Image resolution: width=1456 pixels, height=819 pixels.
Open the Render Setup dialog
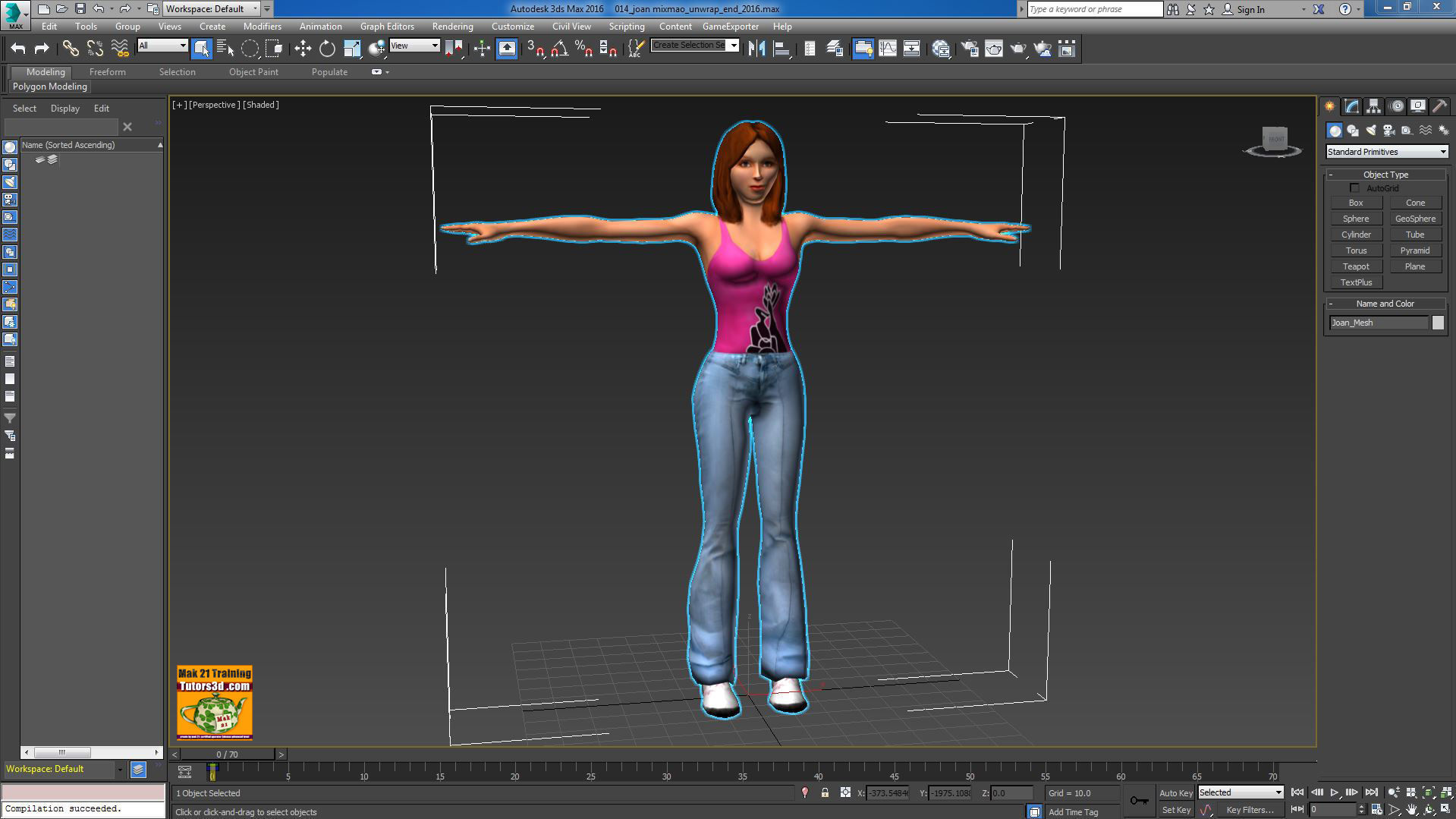(970, 49)
